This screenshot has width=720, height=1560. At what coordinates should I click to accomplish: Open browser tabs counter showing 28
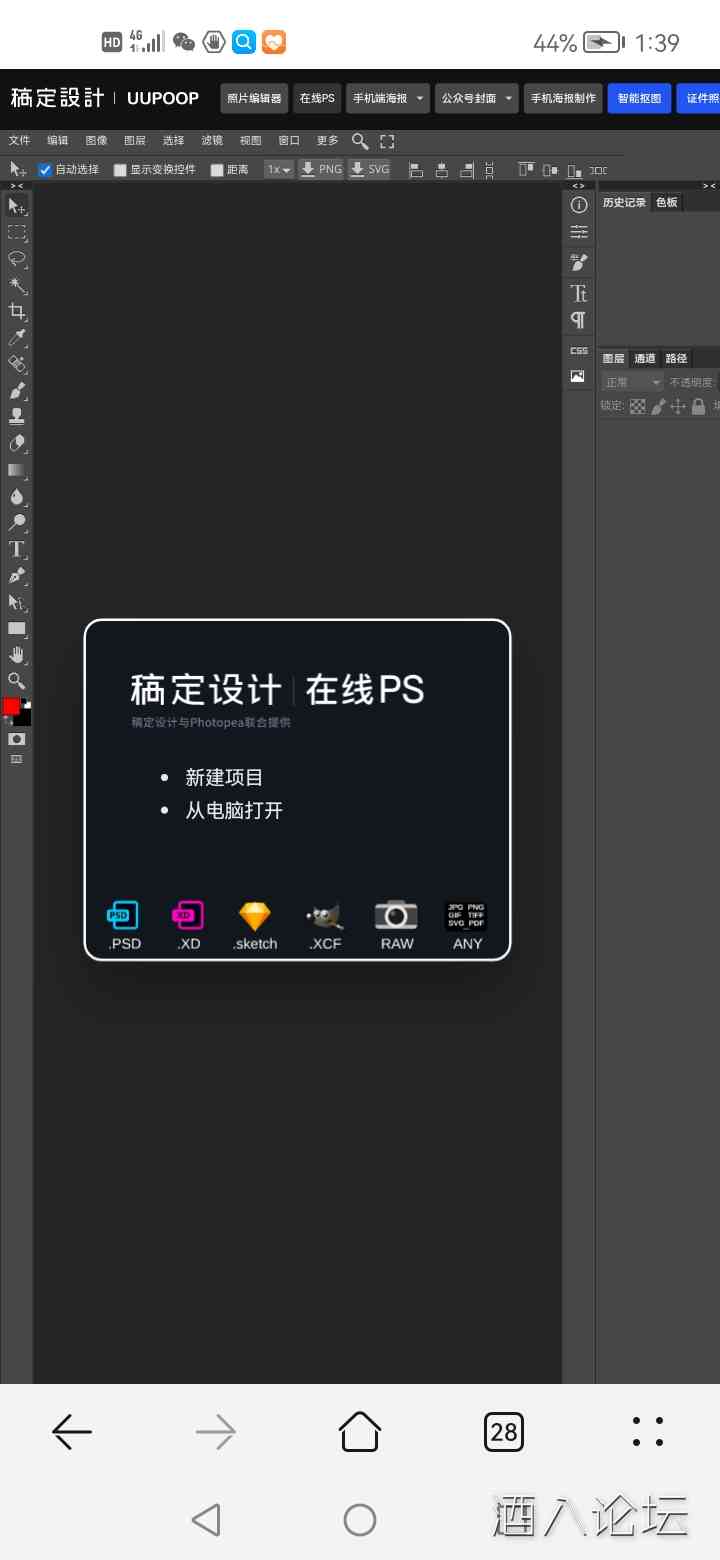point(504,1432)
